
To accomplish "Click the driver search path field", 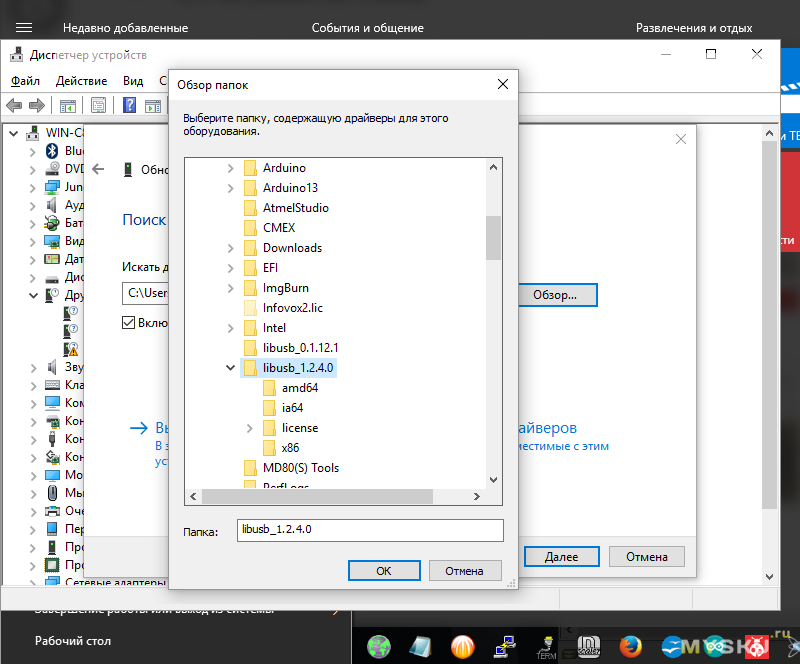I will [x=145, y=293].
